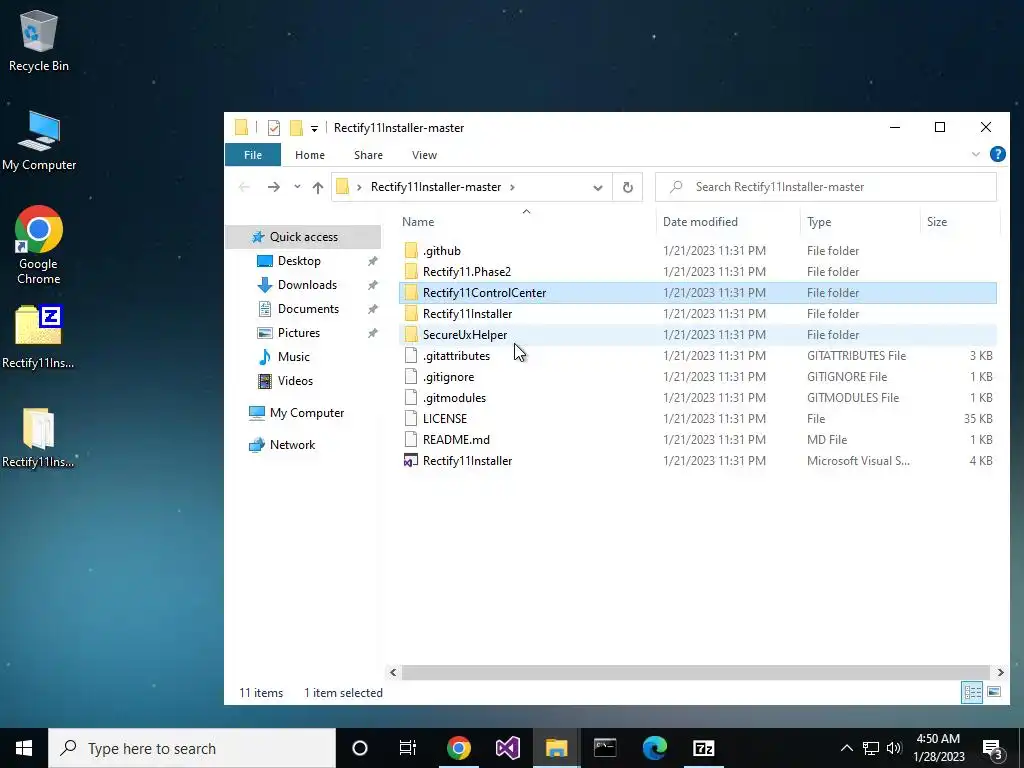Select Network in the navigation pane

[x=292, y=445]
